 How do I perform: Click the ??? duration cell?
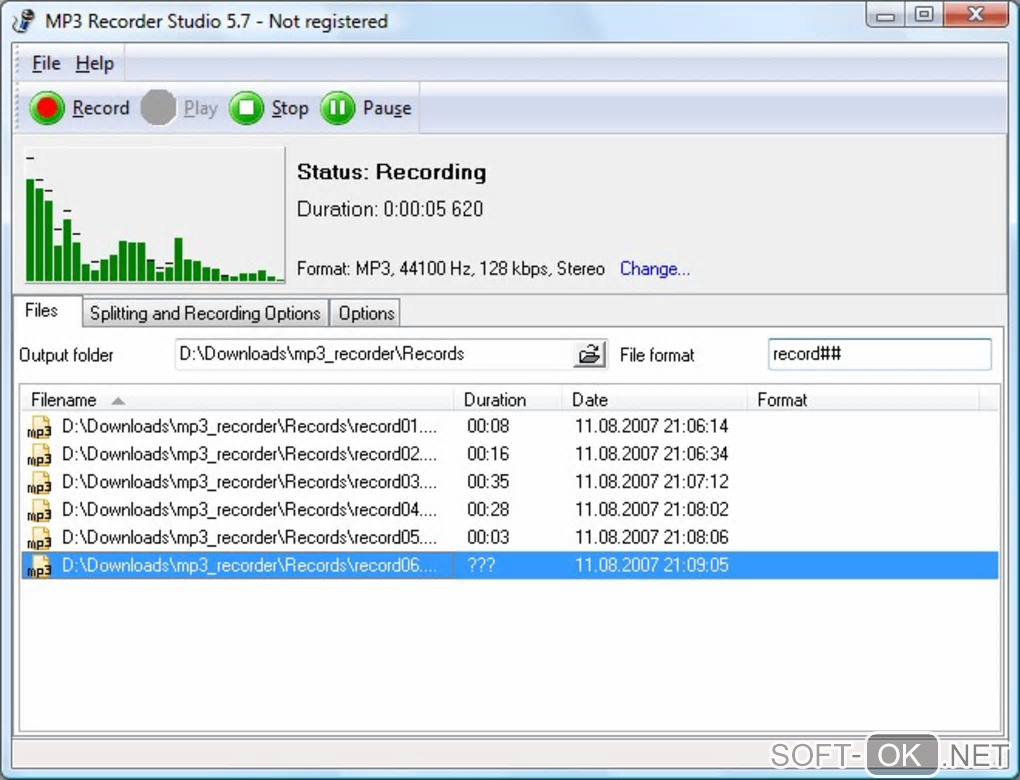click(481, 566)
